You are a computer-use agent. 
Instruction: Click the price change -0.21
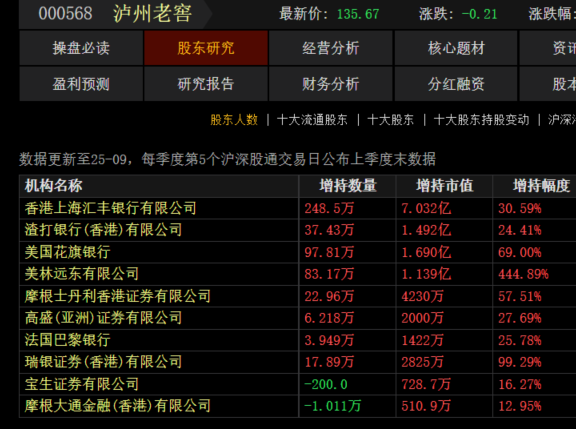[x=479, y=14]
